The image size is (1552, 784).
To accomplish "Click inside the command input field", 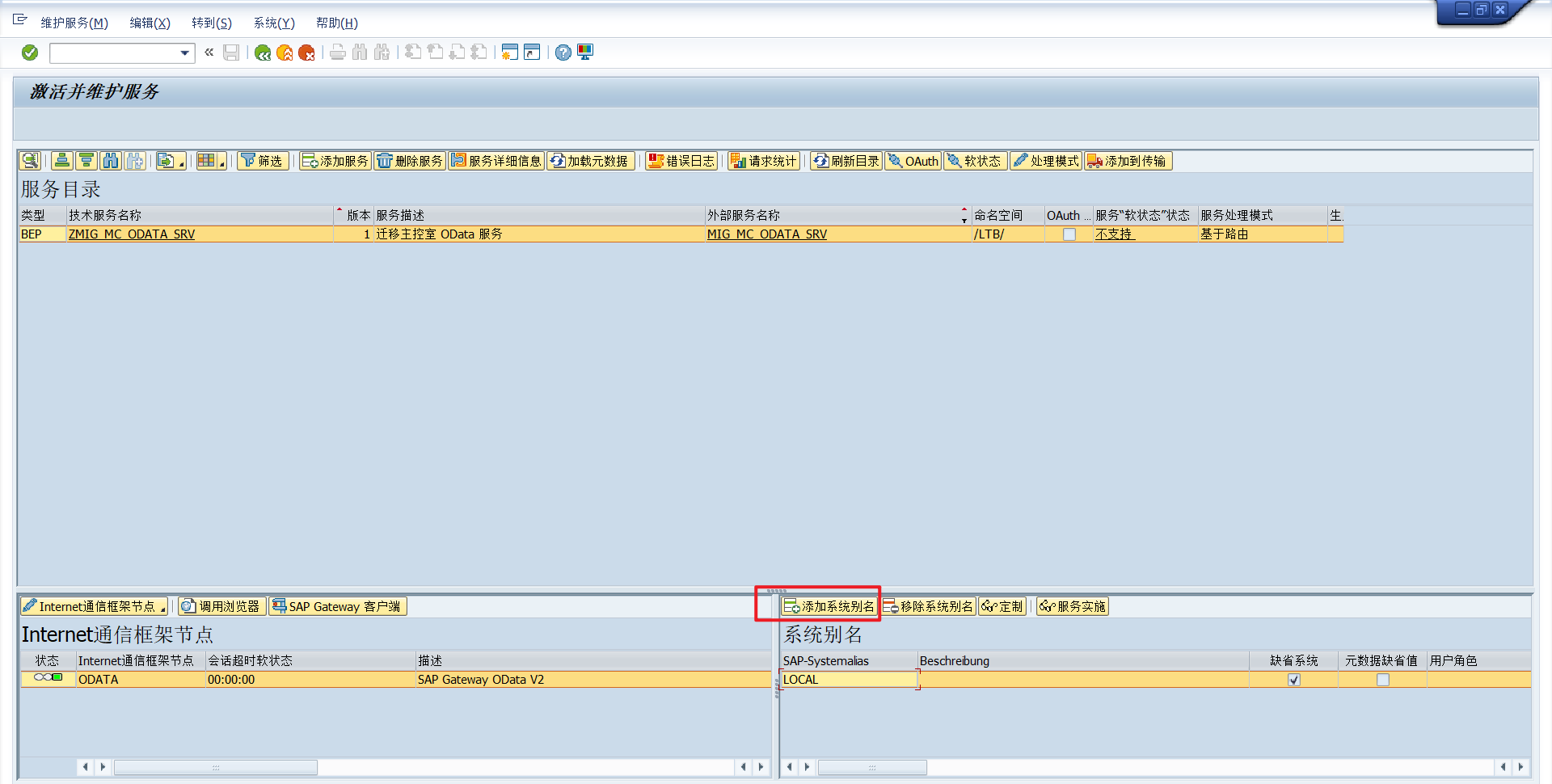I will (115, 53).
